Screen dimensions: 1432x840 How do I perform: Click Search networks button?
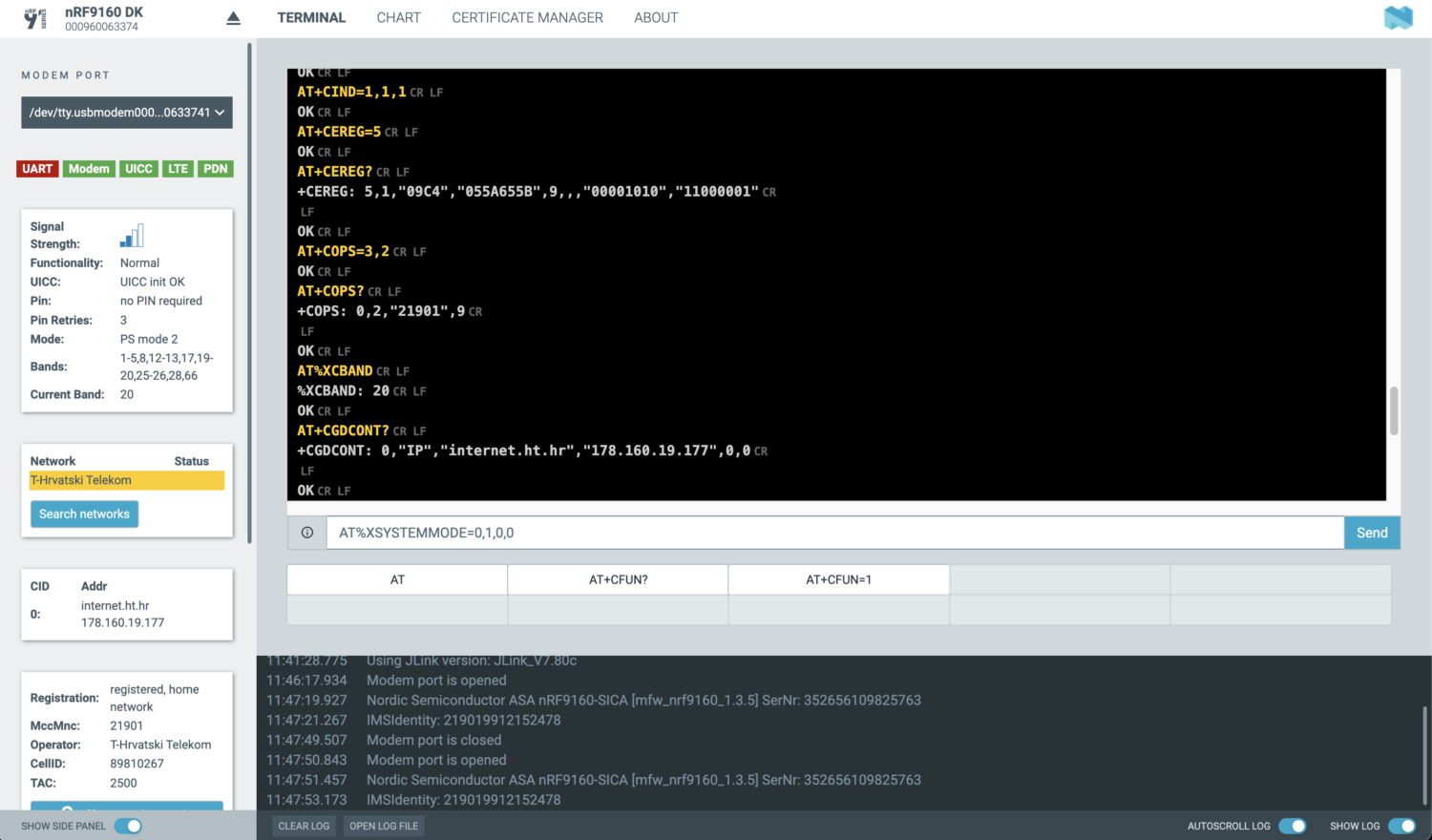pos(84,514)
